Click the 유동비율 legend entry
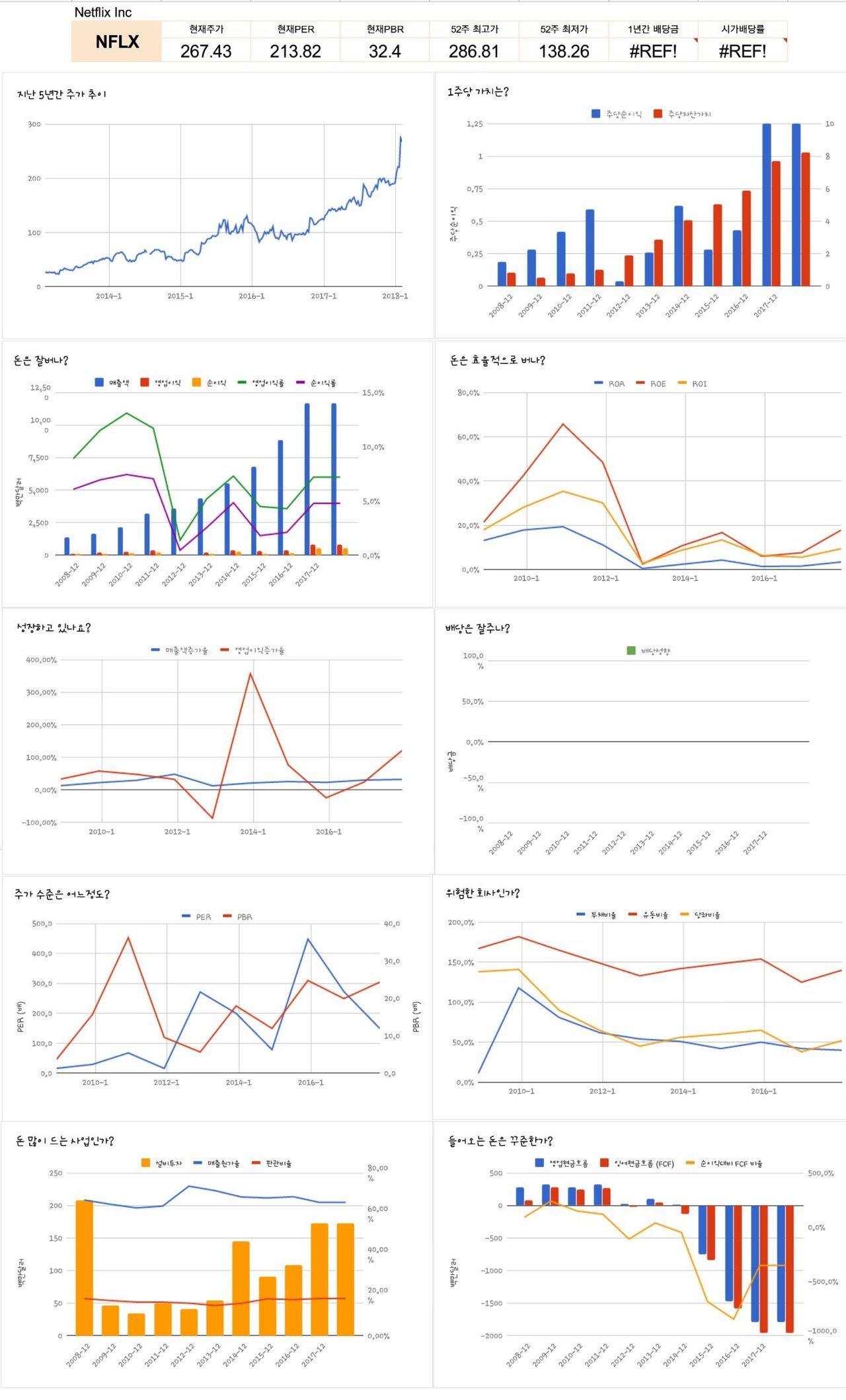This screenshot has width=846, height=1400. 648,915
